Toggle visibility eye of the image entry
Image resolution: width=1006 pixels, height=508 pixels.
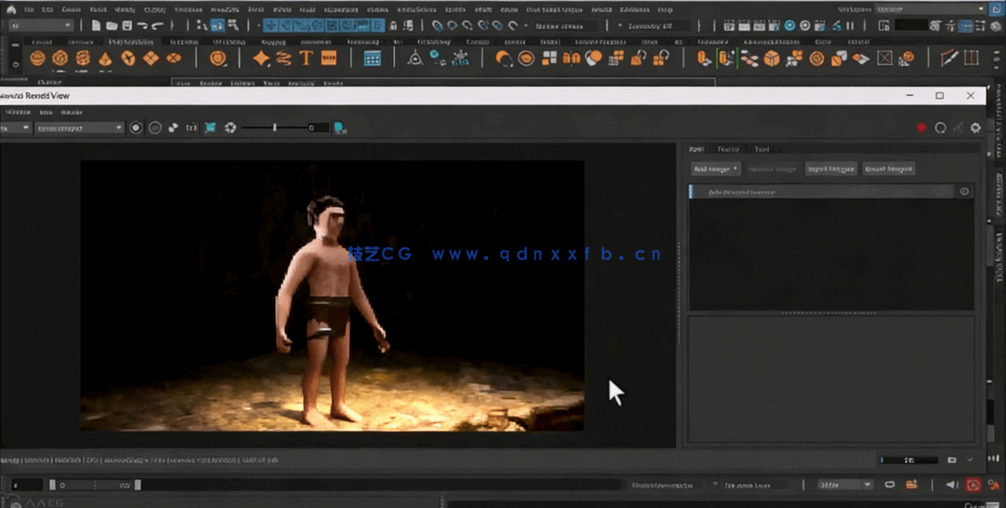point(964,191)
